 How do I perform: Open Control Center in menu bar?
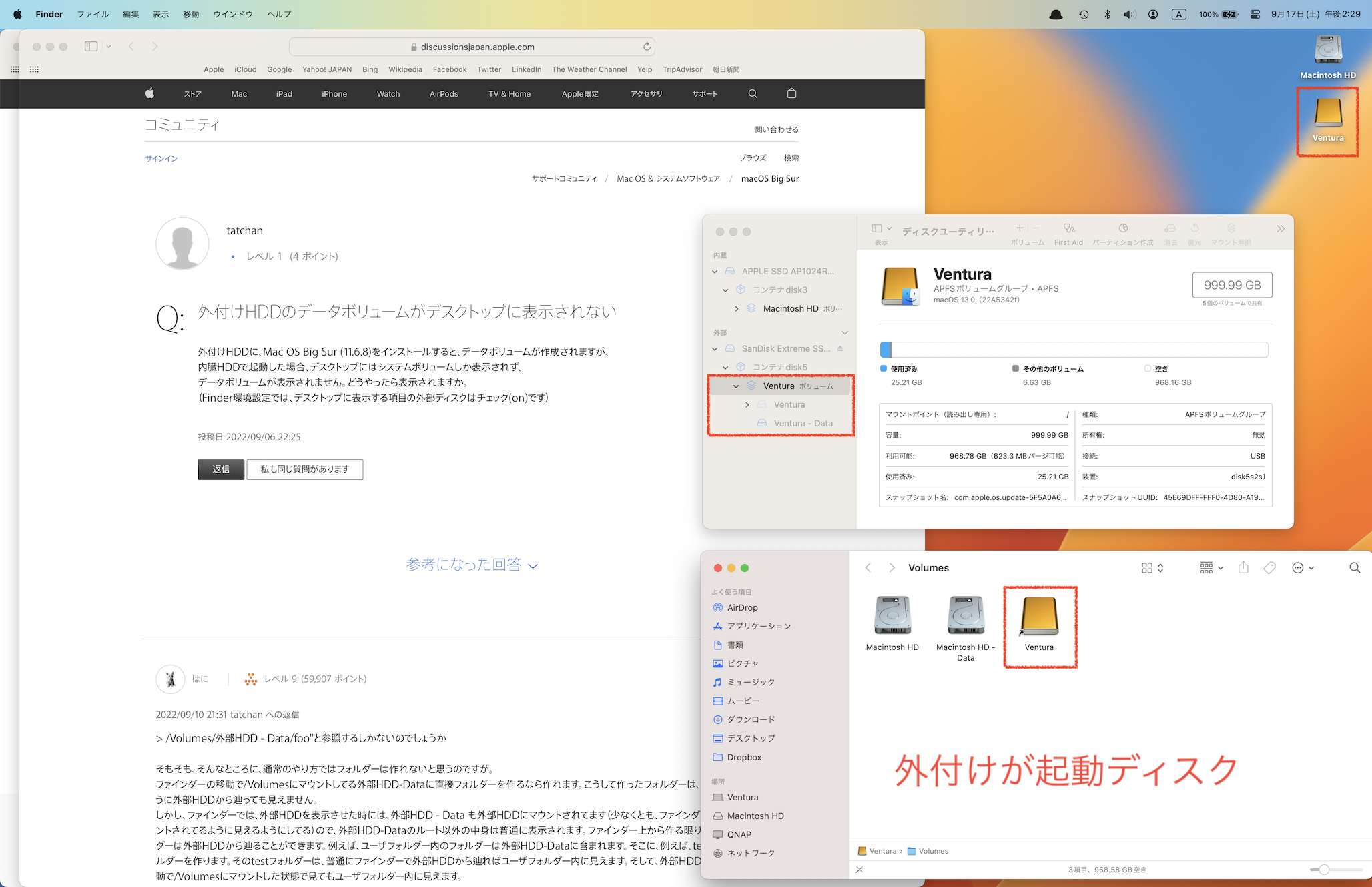[x=1255, y=14]
